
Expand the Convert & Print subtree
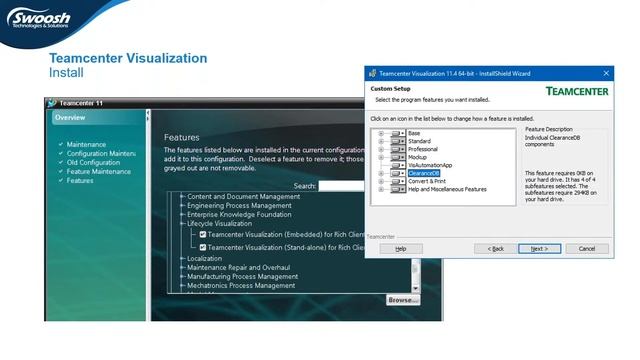pyautogui.click(x=381, y=181)
